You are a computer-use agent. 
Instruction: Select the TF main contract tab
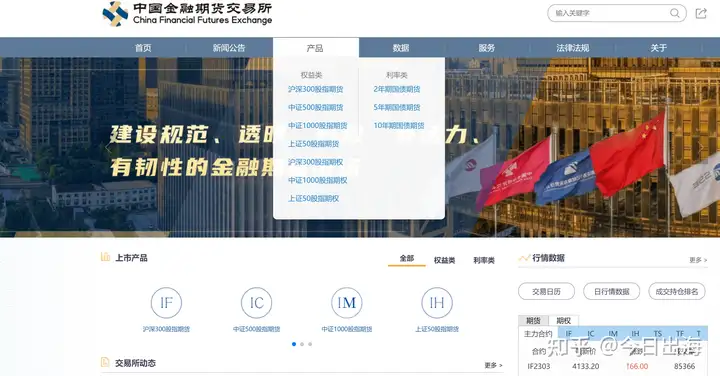[x=680, y=334]
